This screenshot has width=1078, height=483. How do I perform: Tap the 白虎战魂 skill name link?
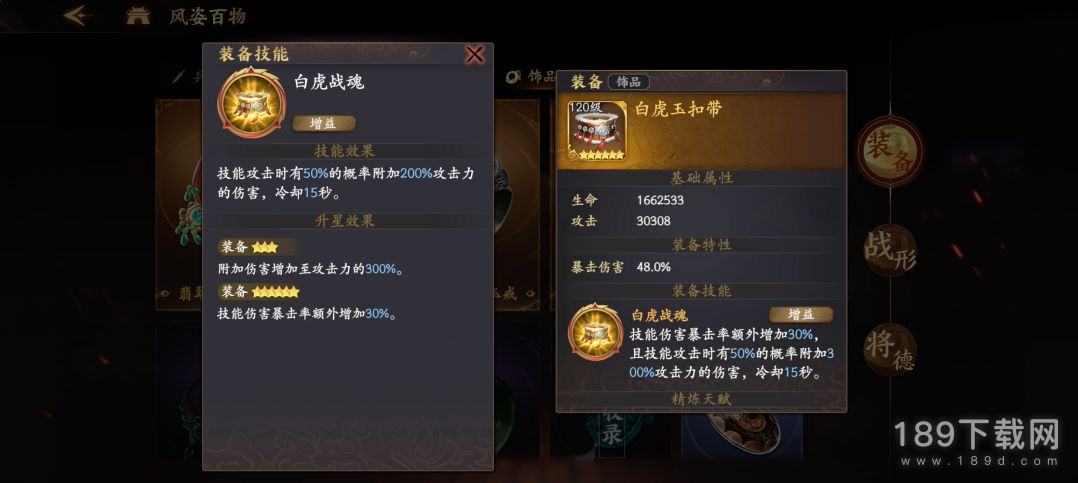pos(659,315)
